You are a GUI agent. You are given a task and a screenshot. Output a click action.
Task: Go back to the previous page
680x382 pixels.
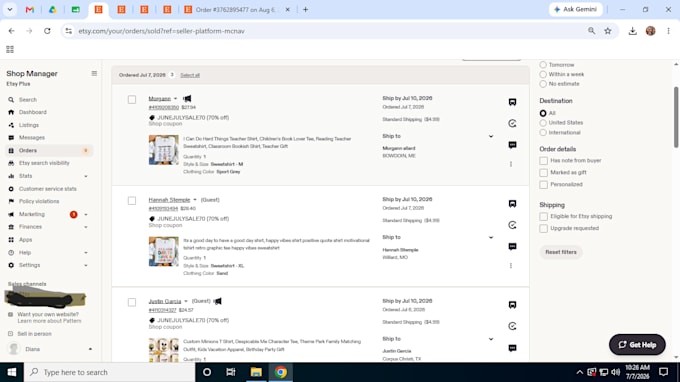click(x=11, y=31)
